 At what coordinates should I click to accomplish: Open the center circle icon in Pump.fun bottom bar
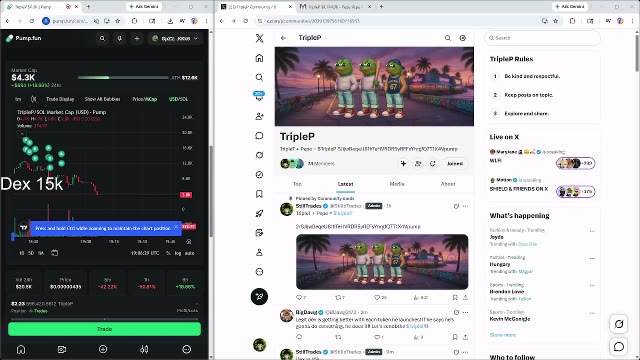click(103, 349)
